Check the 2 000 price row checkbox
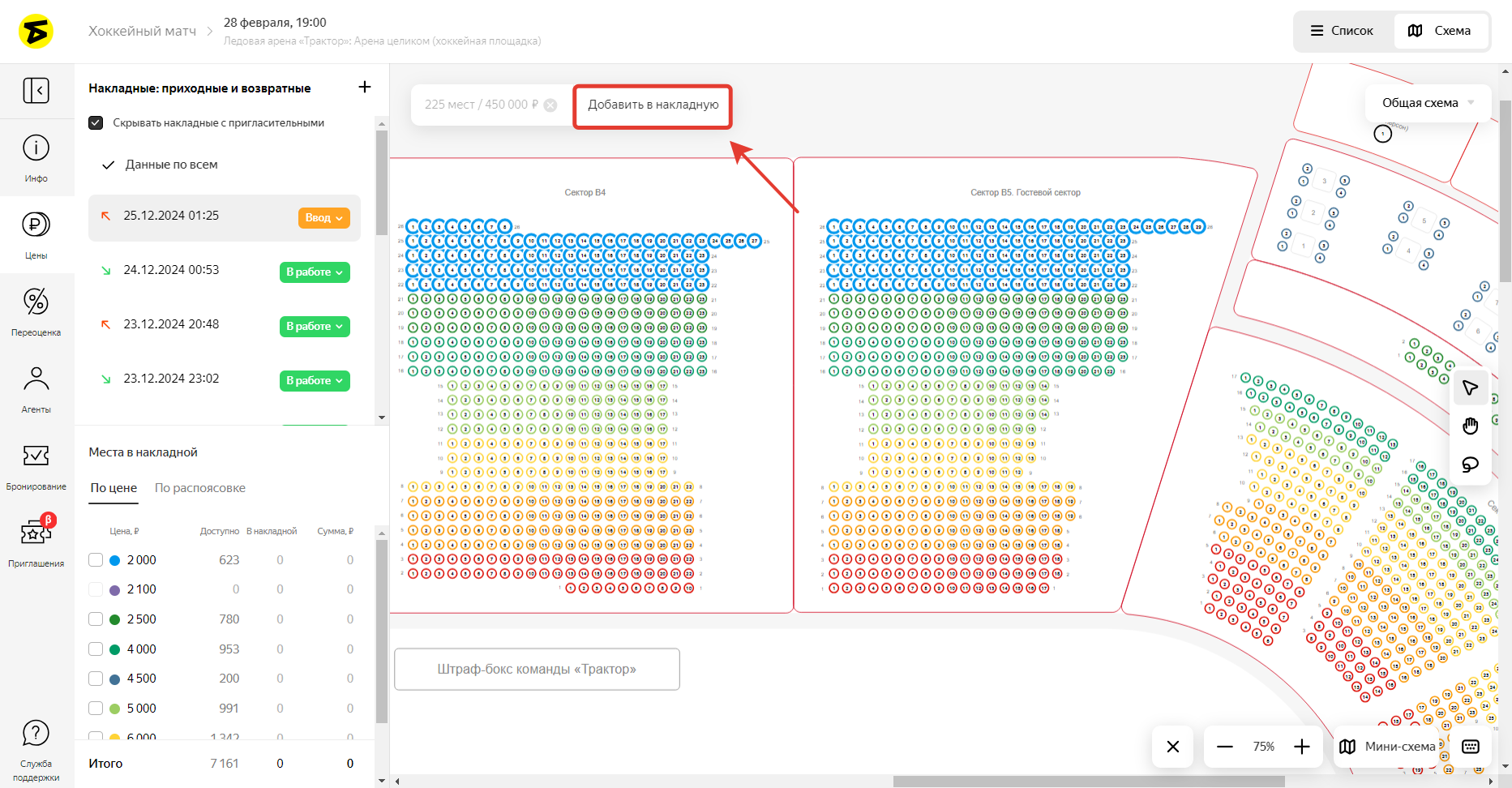Image resolution: width=1512 pixels, height=788 pixels. (96, 560)
